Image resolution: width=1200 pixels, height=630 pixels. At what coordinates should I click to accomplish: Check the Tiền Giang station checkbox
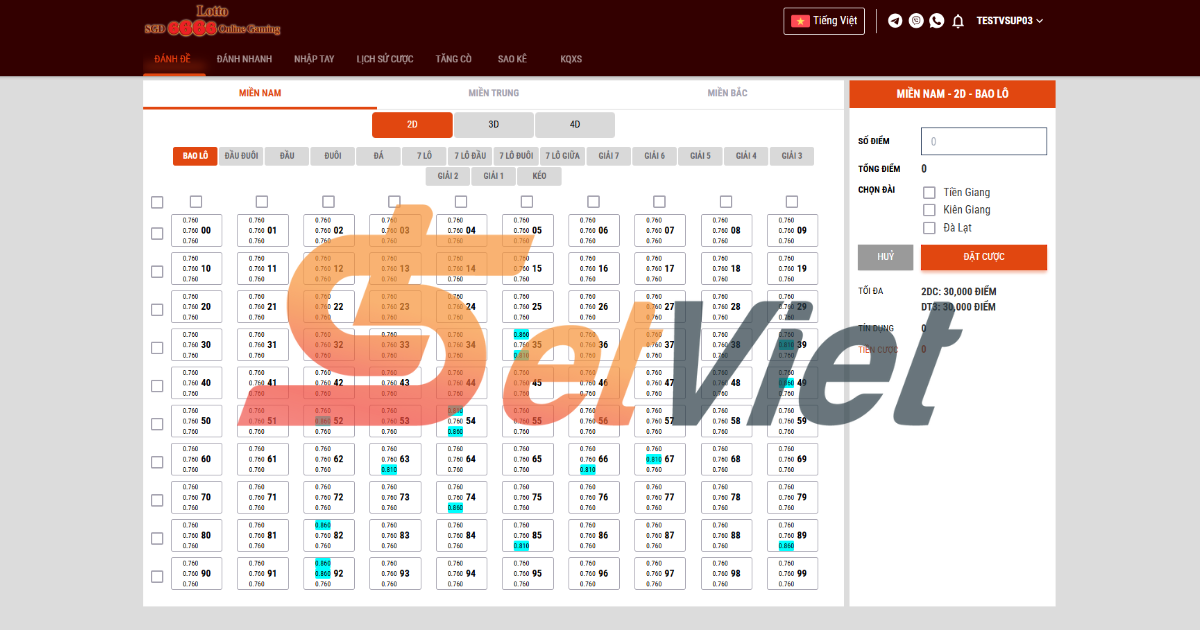click(x=929, y=192)
